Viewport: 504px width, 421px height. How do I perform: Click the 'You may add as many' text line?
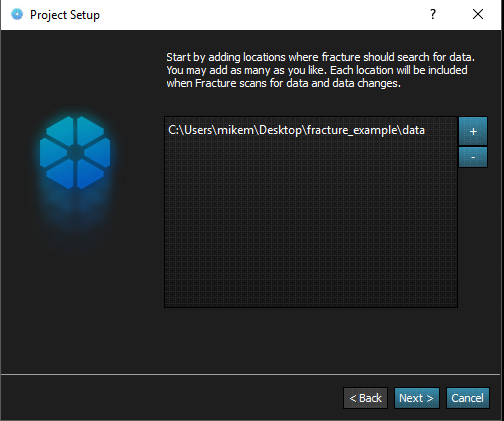coord(317,70)
